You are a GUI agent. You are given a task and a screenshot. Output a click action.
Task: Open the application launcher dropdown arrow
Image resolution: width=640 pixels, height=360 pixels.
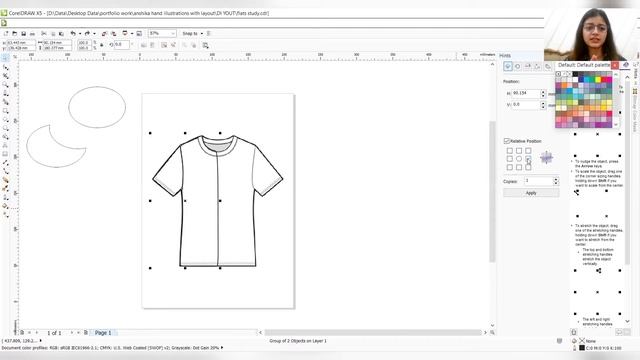(132, 33)
